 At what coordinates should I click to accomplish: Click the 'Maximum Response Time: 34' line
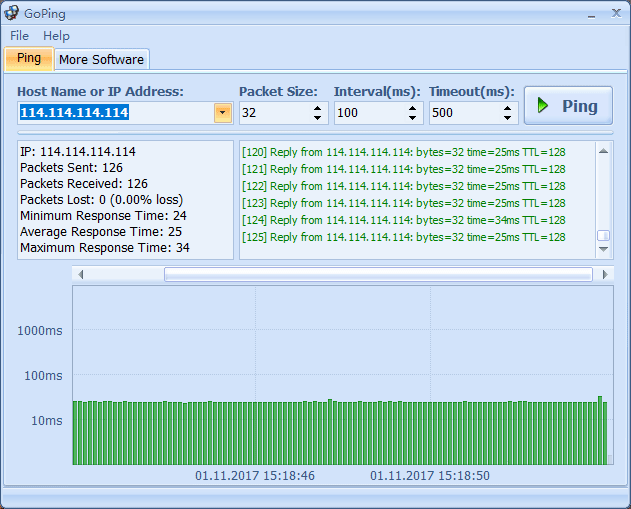(x=105, y=248)
